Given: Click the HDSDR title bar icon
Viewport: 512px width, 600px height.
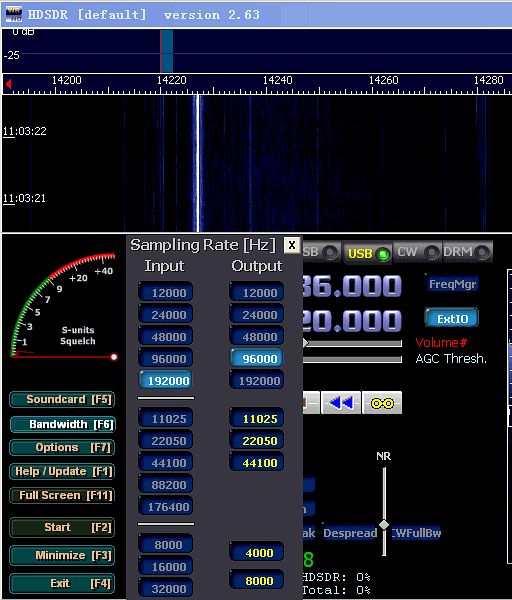Looking at the screenshot, I should [x=14, y=14].
